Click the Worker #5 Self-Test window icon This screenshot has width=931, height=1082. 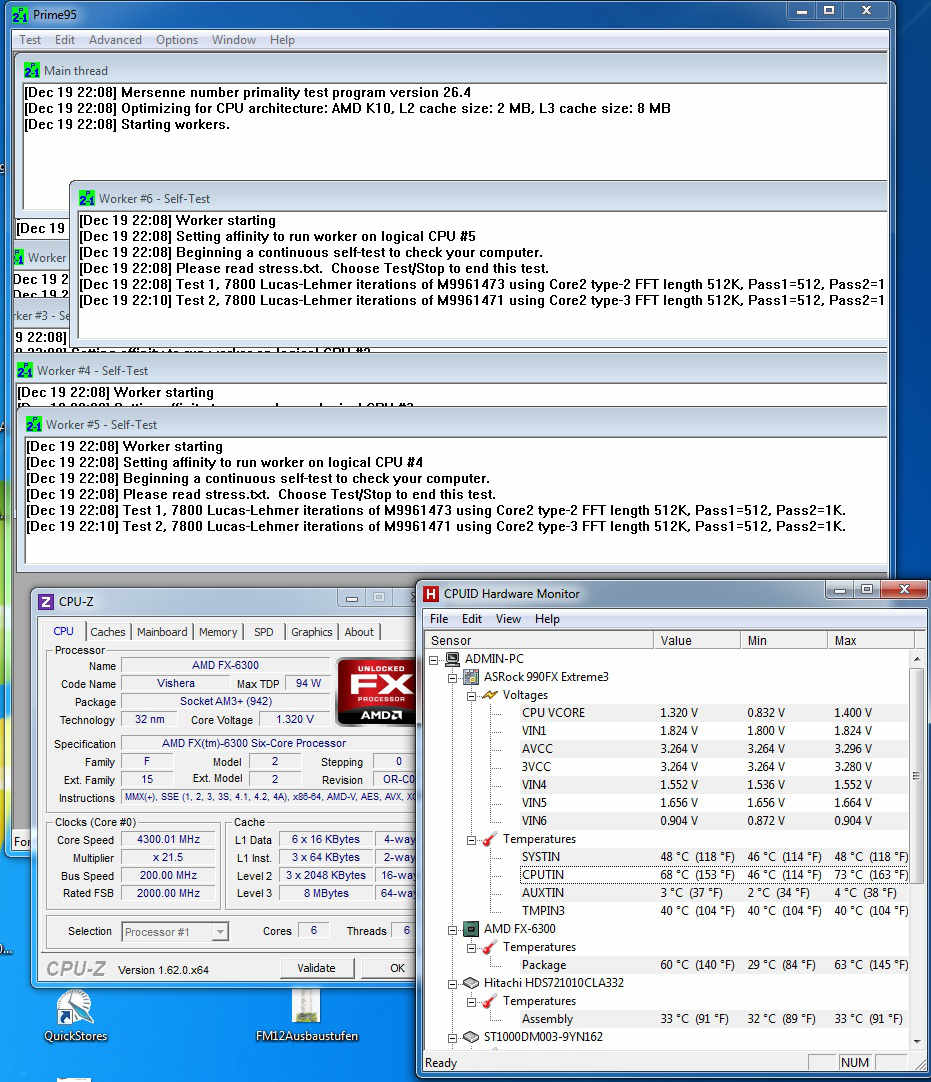[x=34, y=424]
